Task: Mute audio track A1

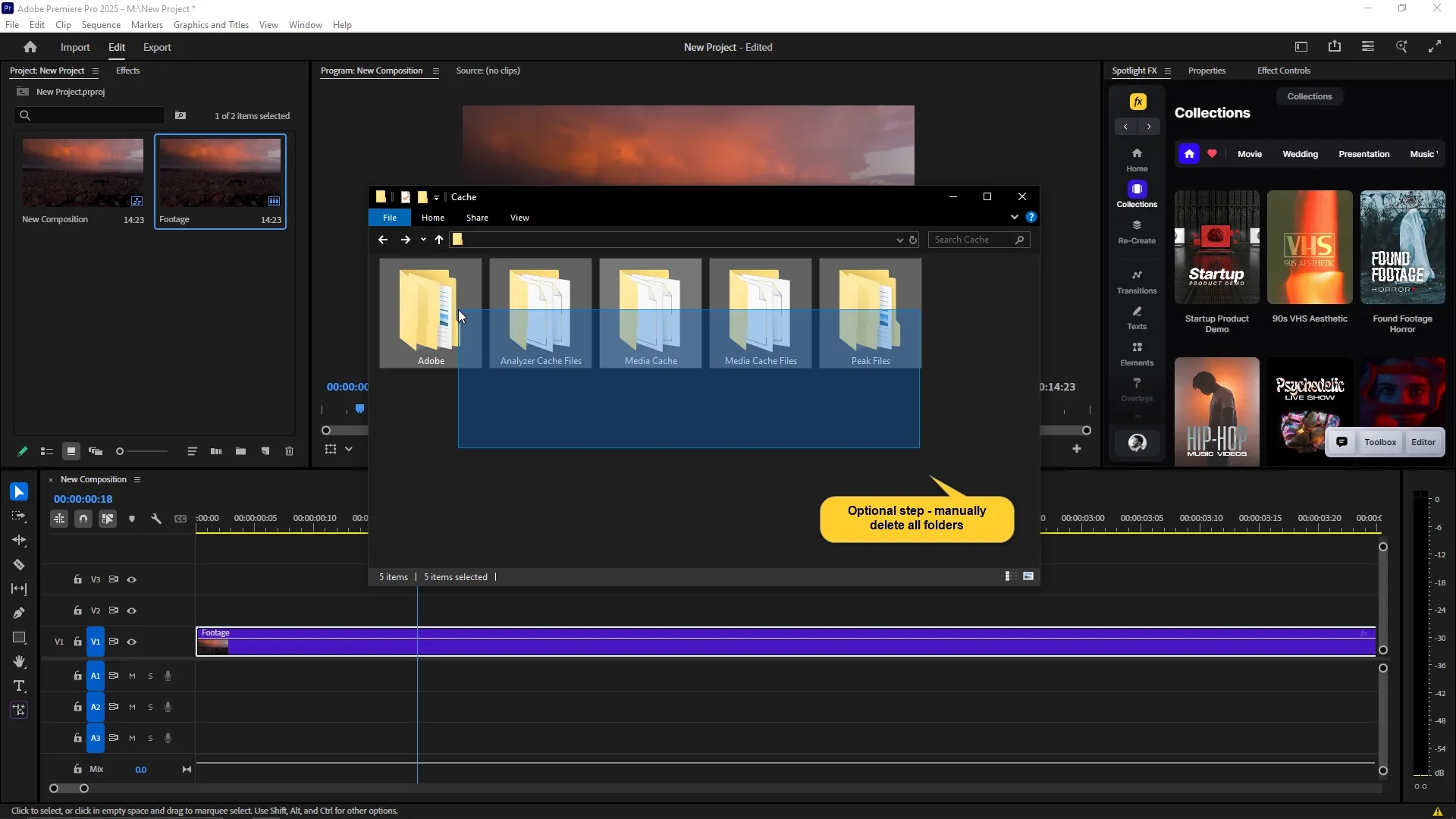Action: pyautogui.click(x=132, y=676)
